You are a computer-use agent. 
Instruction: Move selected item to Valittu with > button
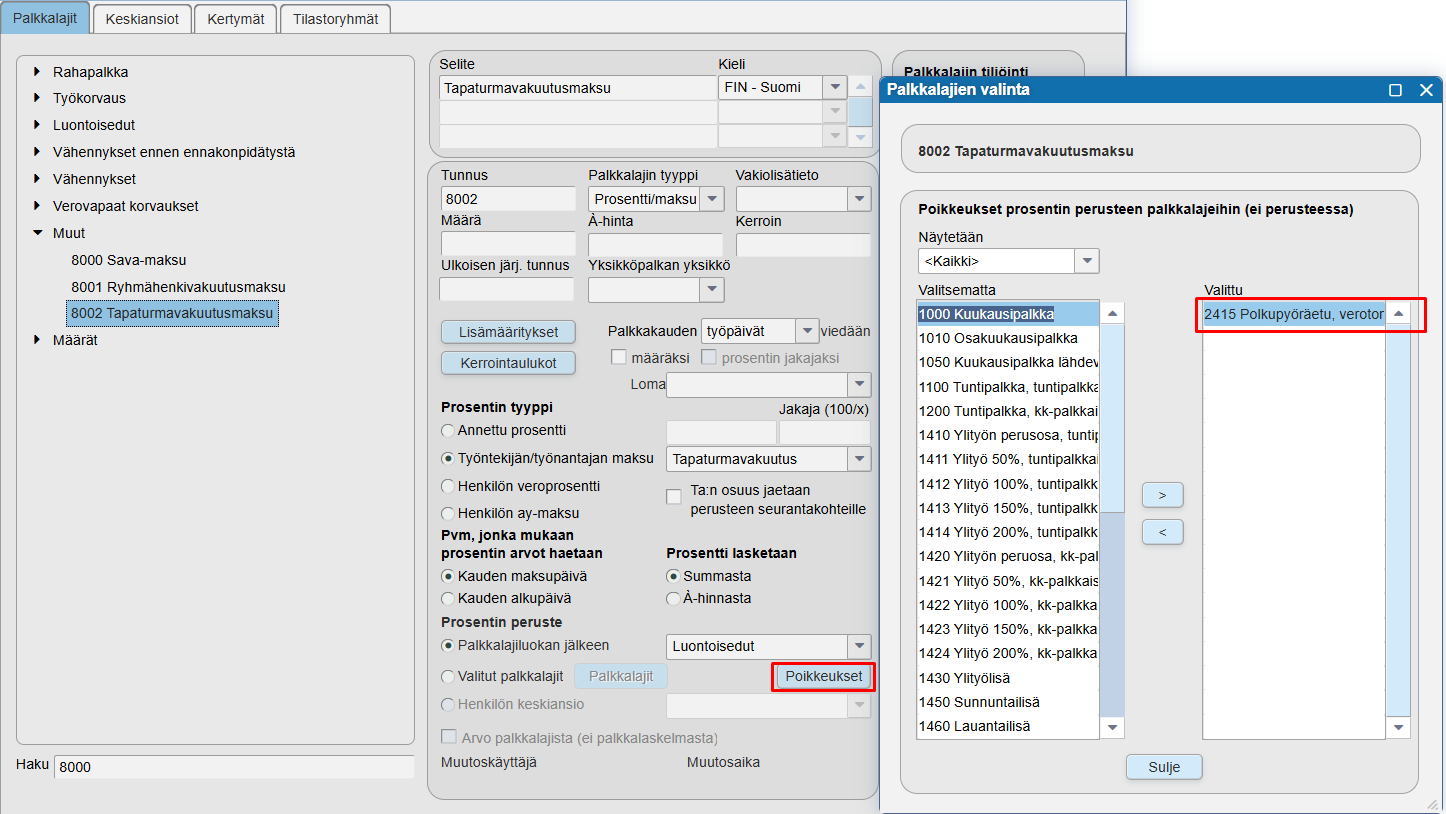1163,494
